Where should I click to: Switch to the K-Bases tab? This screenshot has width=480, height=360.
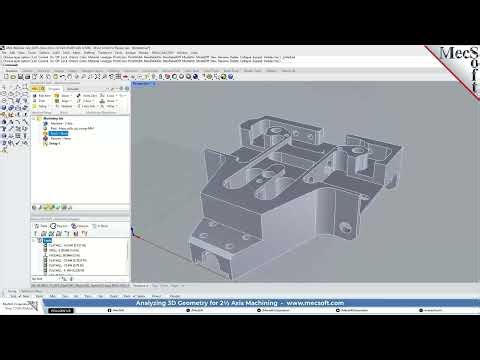pos(100,226)
